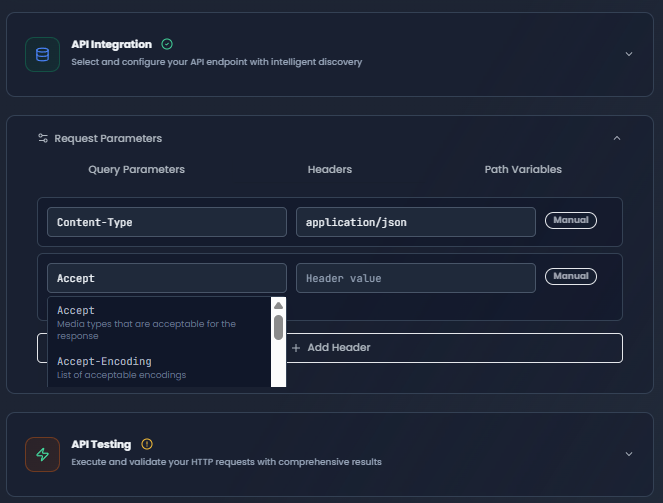Image resolution: width=663 pixels, height=503 pixels.
Task: Click the scrollbar up arrow in suggestions list
Action: coord(278,305)
